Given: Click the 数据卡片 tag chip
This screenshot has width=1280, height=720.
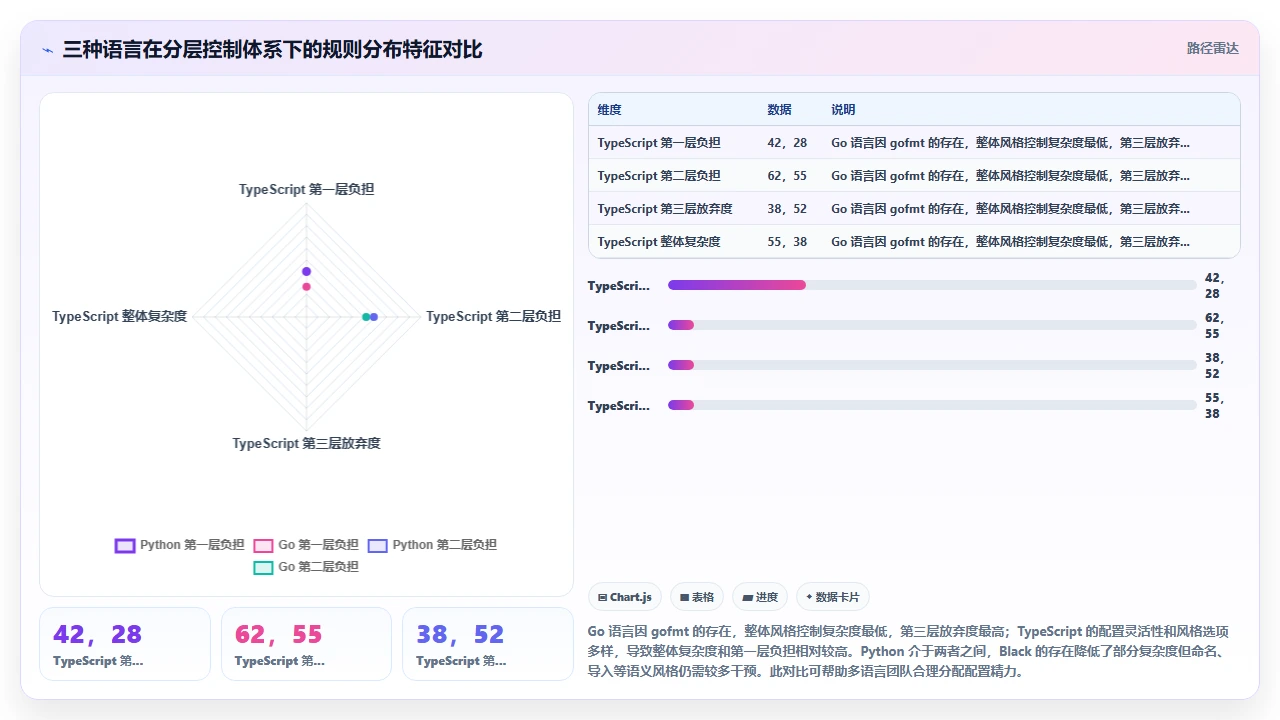Looking at the screenshot, I should coord(833,597).
